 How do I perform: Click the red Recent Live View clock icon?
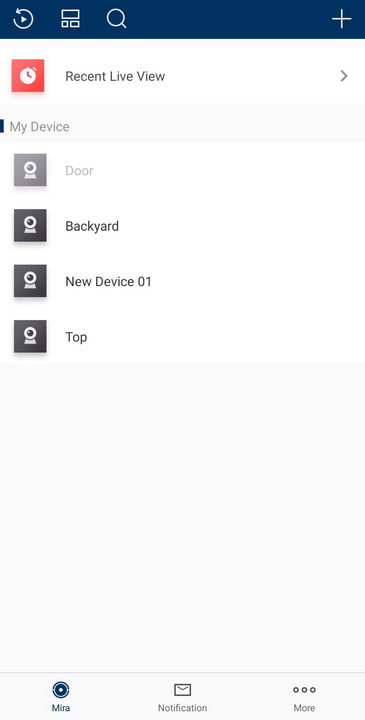point(28,76)
